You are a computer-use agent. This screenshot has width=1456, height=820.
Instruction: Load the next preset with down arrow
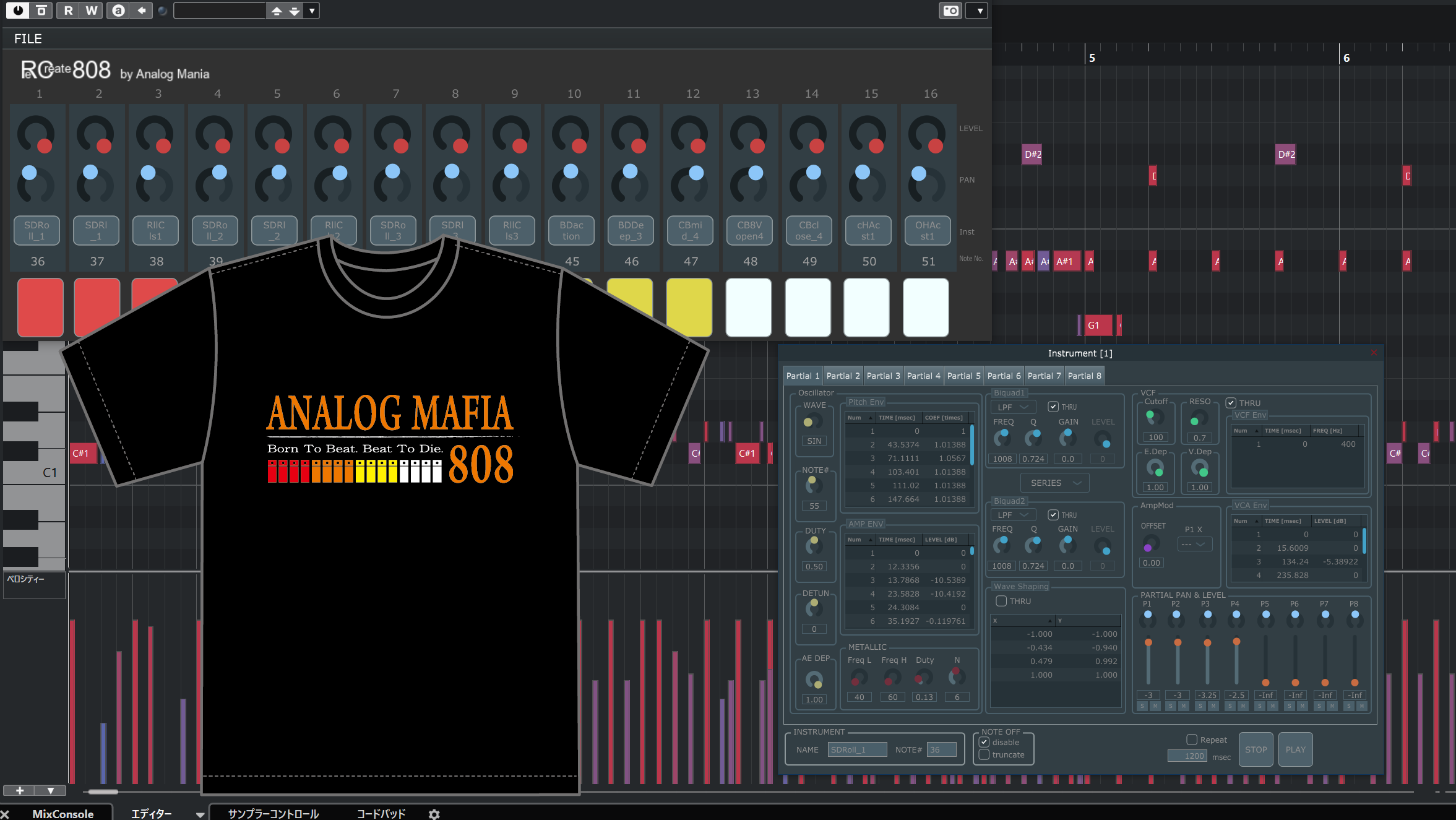pos(295,11)
